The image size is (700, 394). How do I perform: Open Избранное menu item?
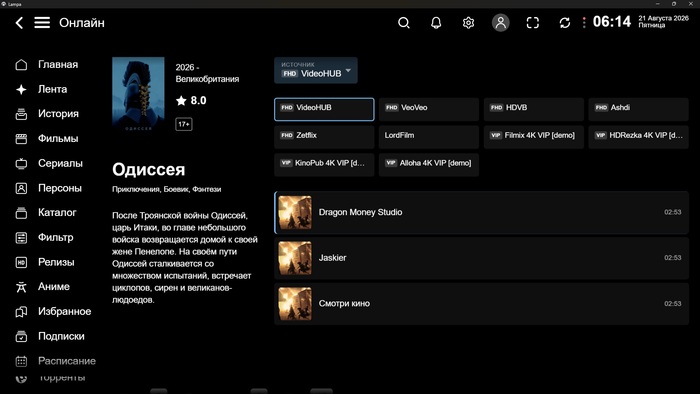[64, 311]
